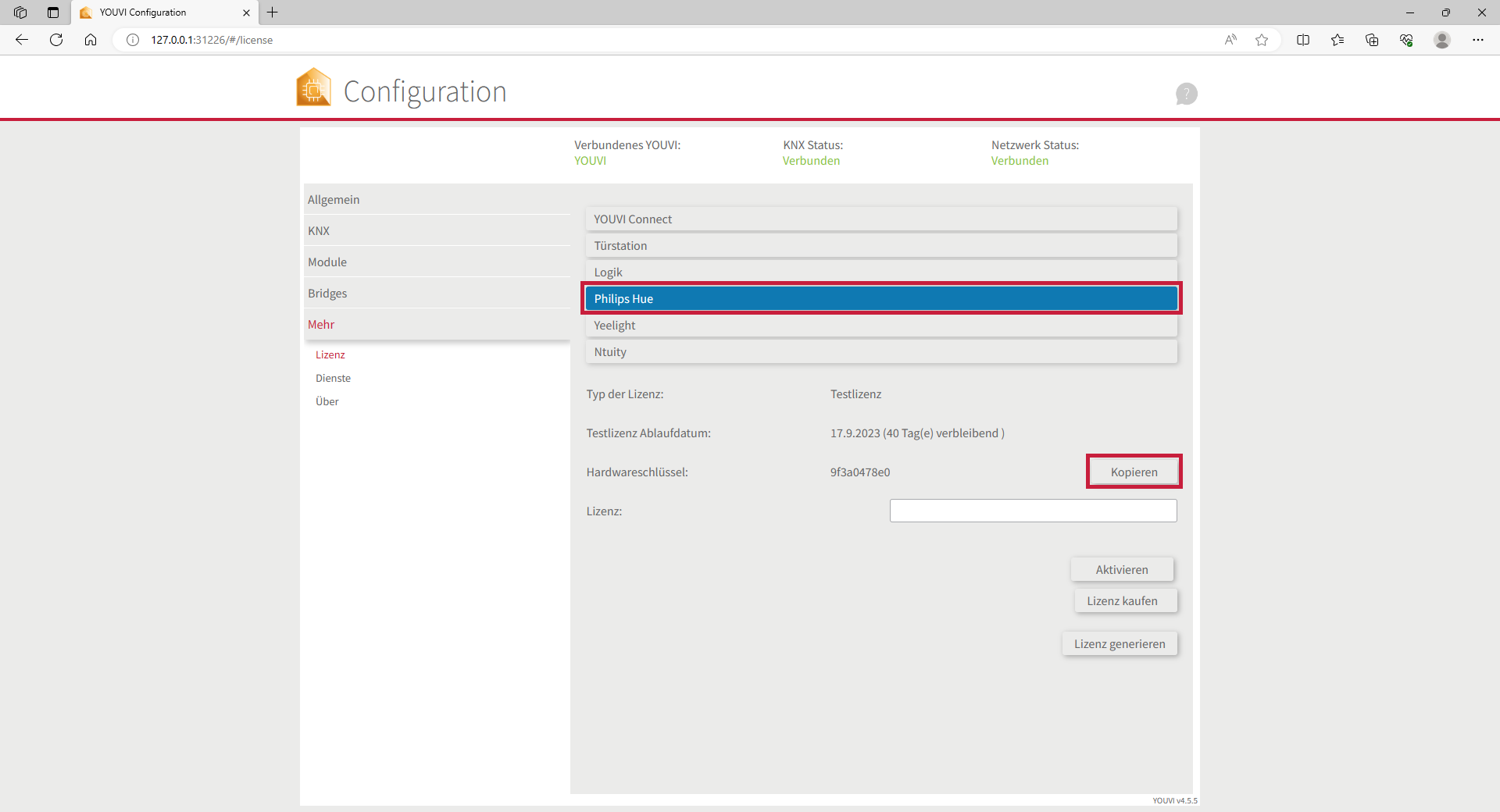Open the Module sidebar section
This screenshot has width=1500, height=812.
pos(437,262)
